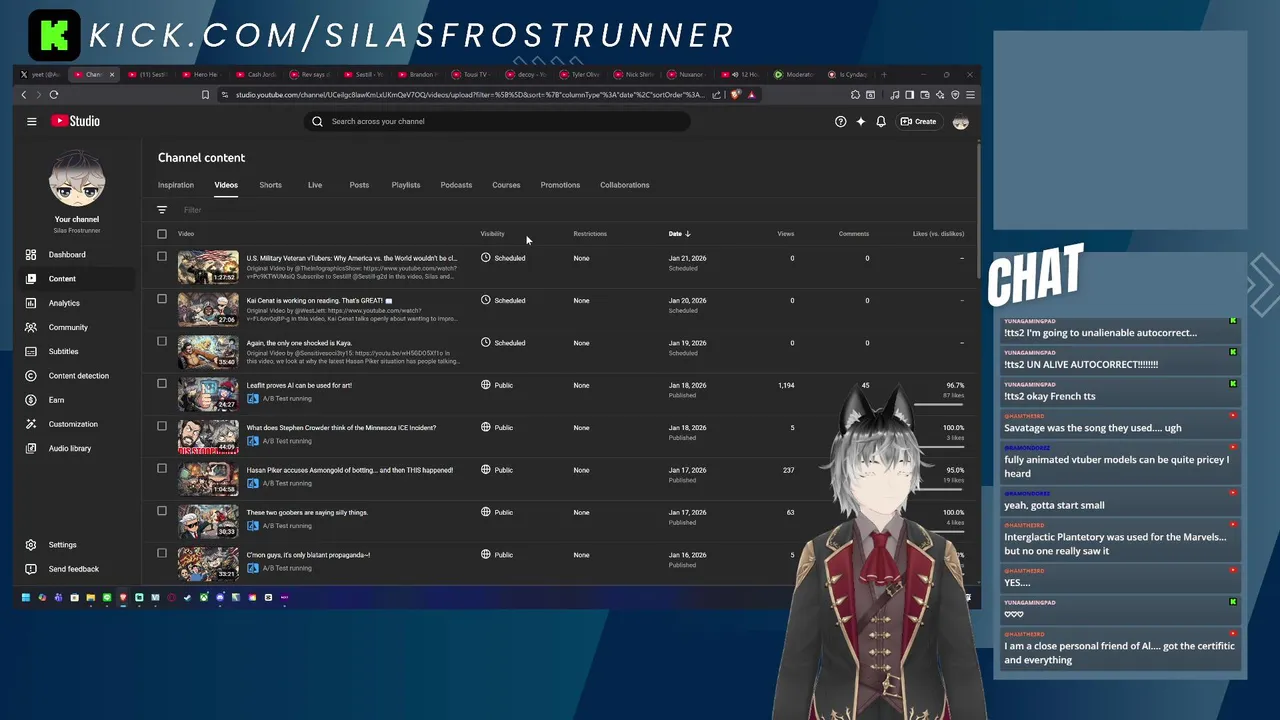Switch to the Live tab
Image resolution: width=1280 pixels, height=720 pixels.
coord(315,185)
